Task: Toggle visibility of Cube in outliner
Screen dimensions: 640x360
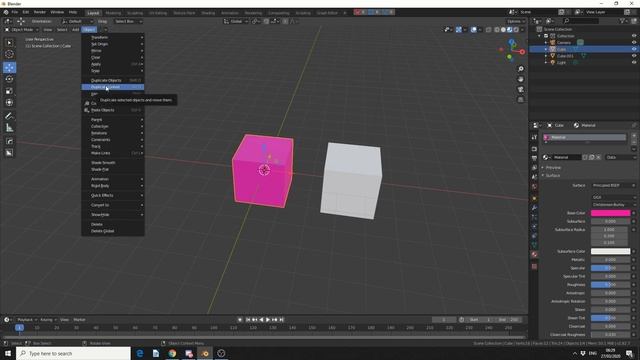Action: [x=634, y=49]
